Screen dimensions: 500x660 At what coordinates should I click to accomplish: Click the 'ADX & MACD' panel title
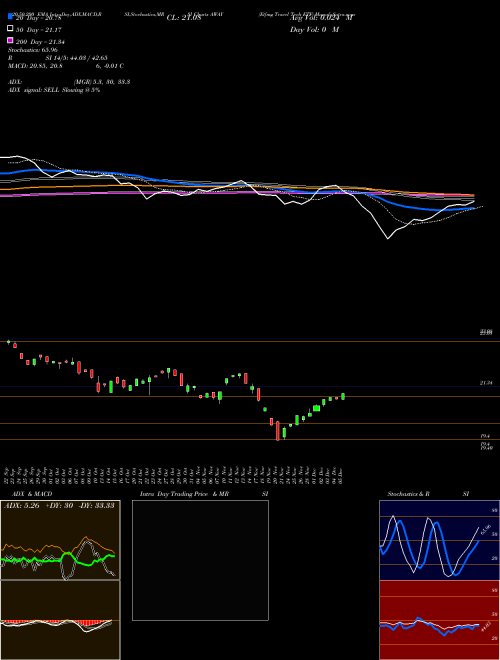32,494
